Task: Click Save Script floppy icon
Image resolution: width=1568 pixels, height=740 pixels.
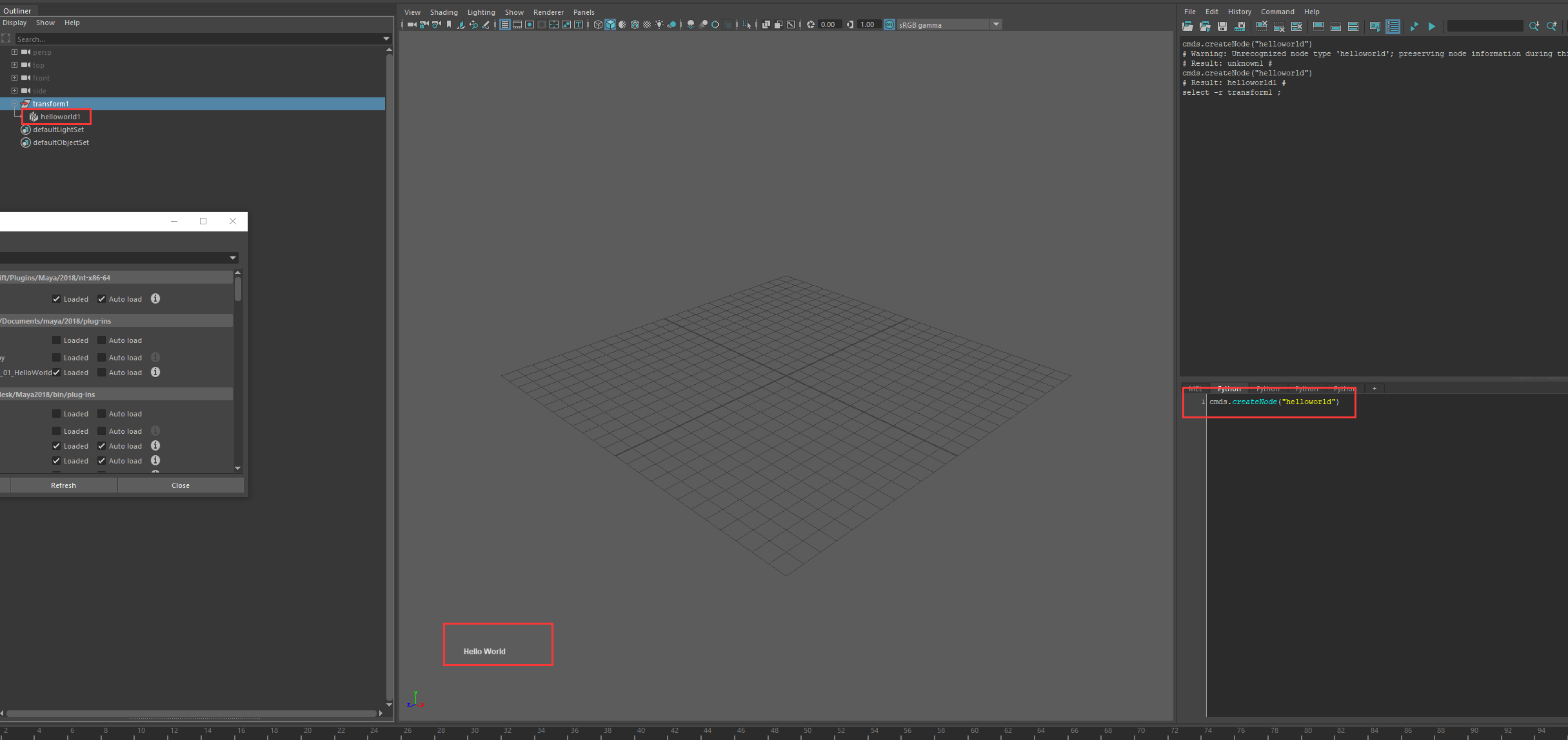Action: pos(1222,26)
